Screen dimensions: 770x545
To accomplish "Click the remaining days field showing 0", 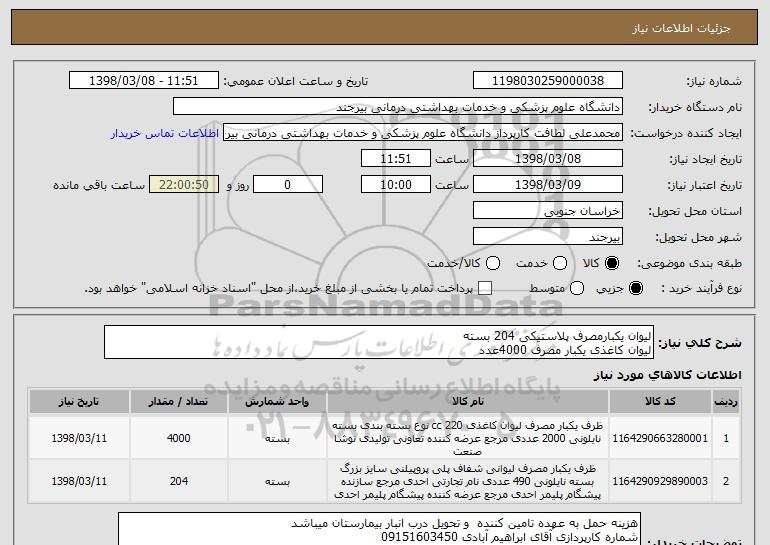I will tap(288, 185).
